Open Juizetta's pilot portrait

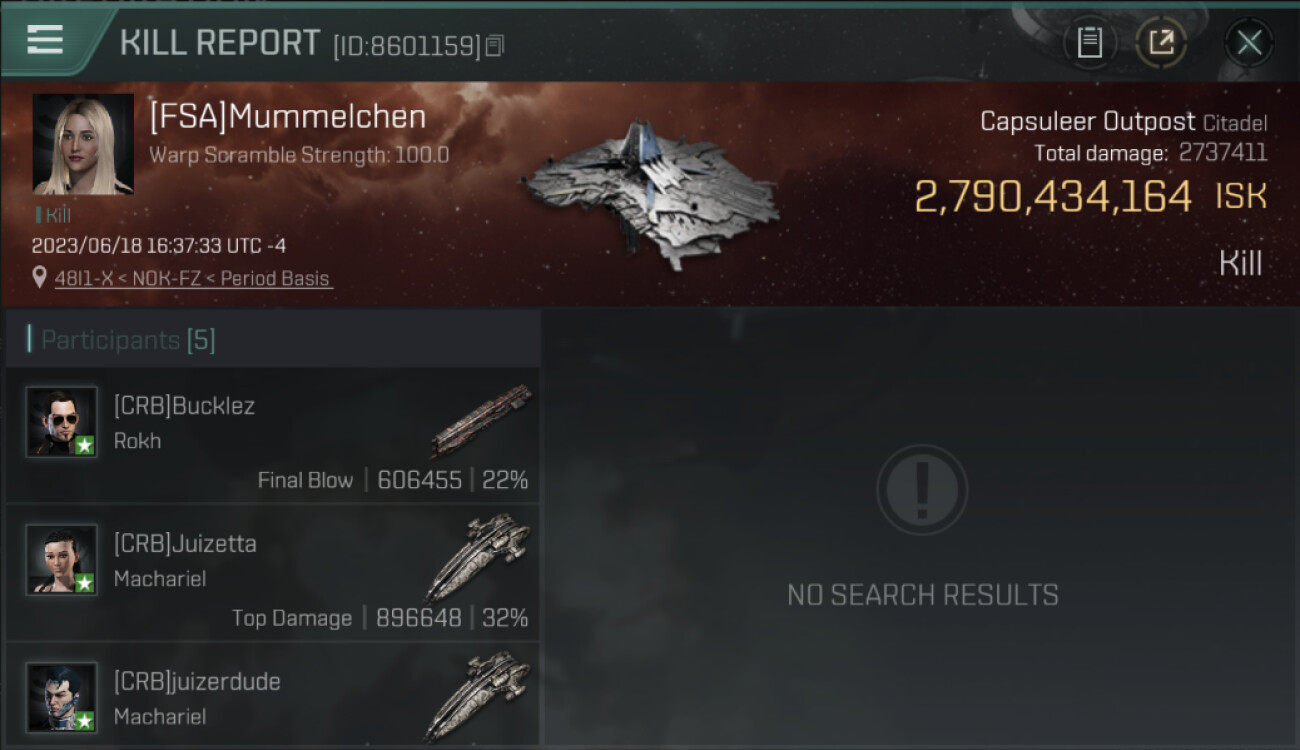(x=62, y=560)
